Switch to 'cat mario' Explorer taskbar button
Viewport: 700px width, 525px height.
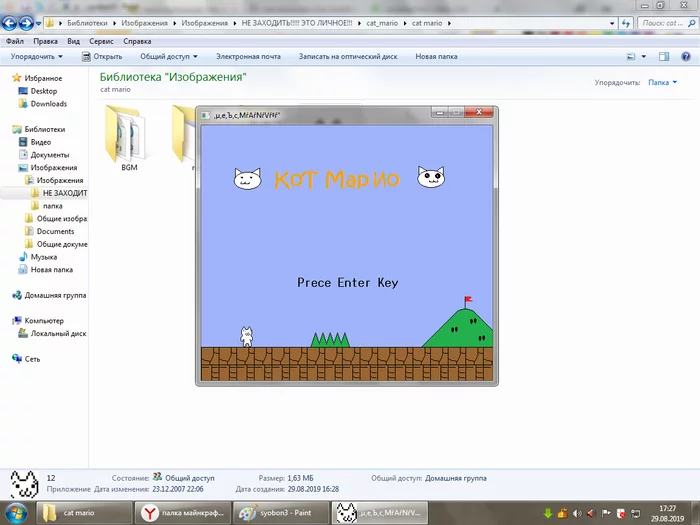coord(84,513)
